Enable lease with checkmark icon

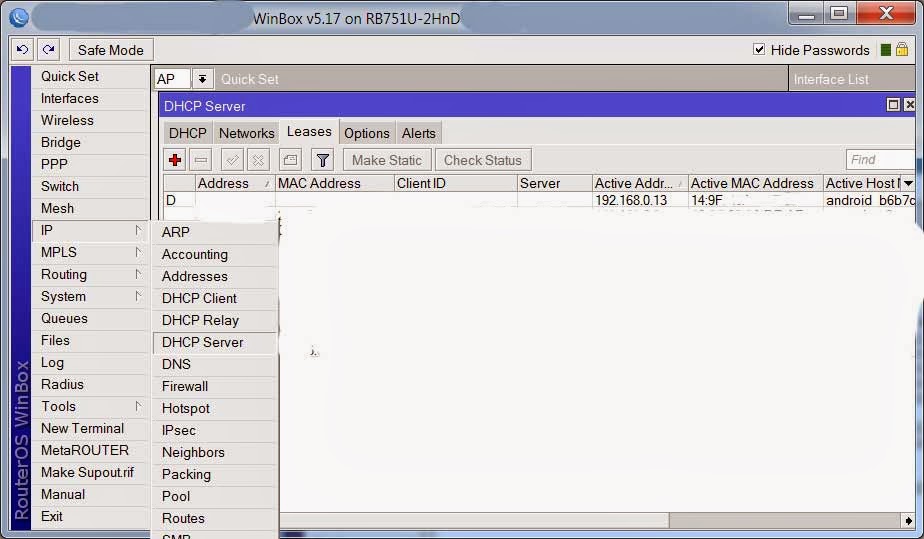232,160
